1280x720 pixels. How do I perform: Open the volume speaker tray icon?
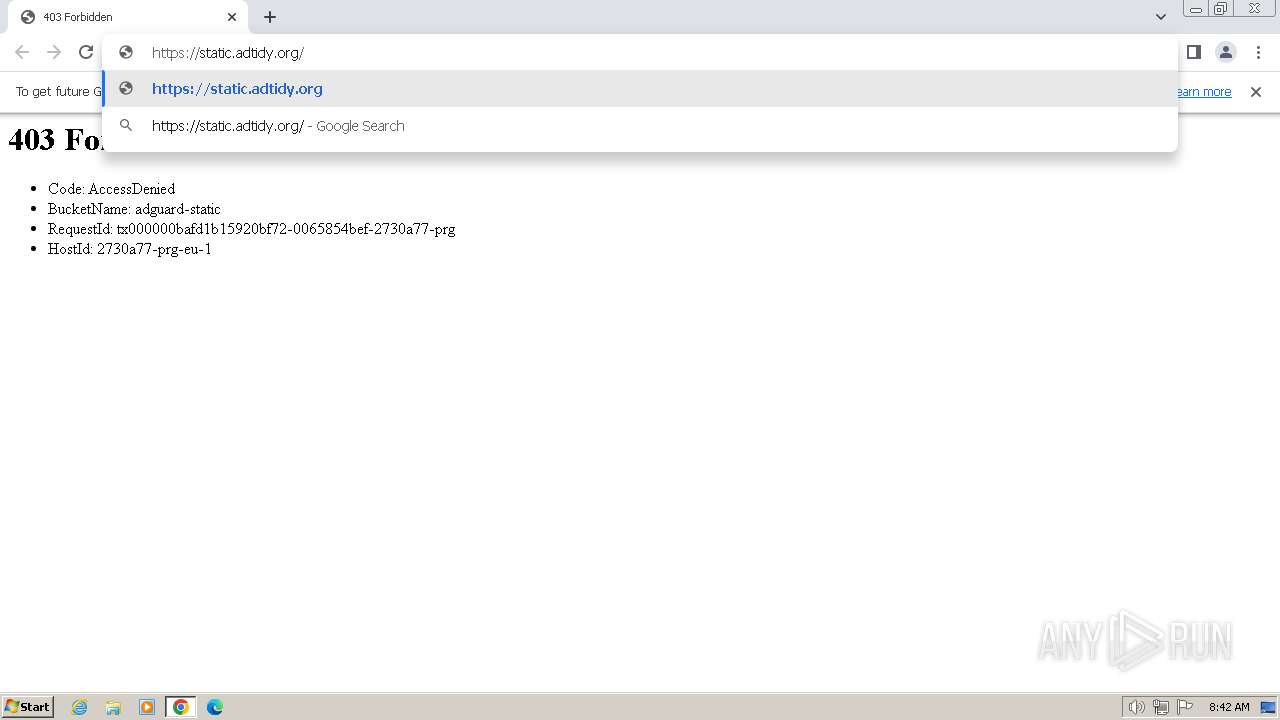1136,707
